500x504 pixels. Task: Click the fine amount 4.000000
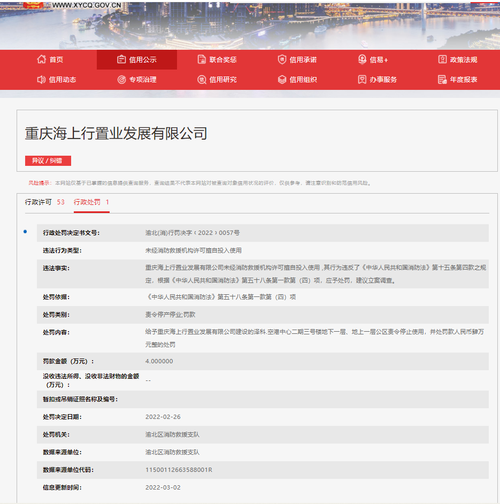coord(159,361)
